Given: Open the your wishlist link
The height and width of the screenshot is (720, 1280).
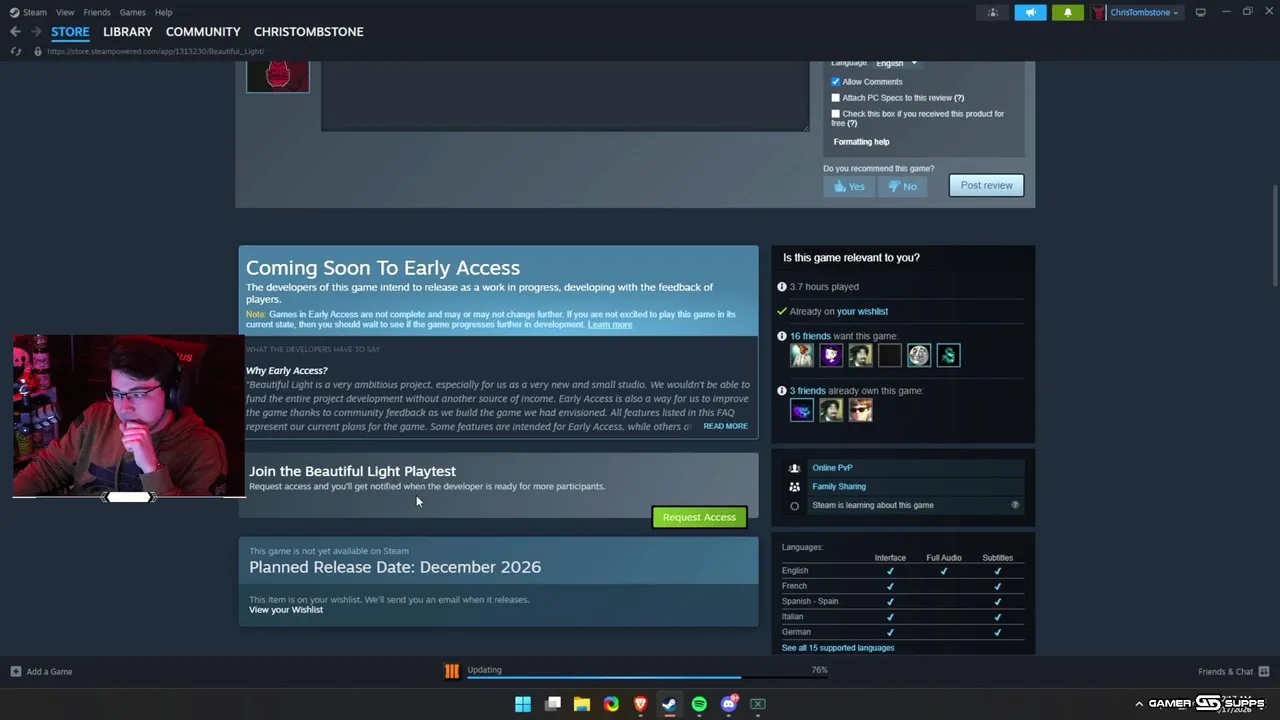Looking at the screenshot, I should 862,312.
